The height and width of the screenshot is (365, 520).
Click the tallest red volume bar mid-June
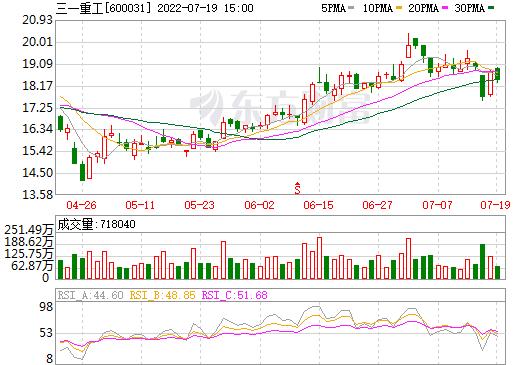(319, 258)
